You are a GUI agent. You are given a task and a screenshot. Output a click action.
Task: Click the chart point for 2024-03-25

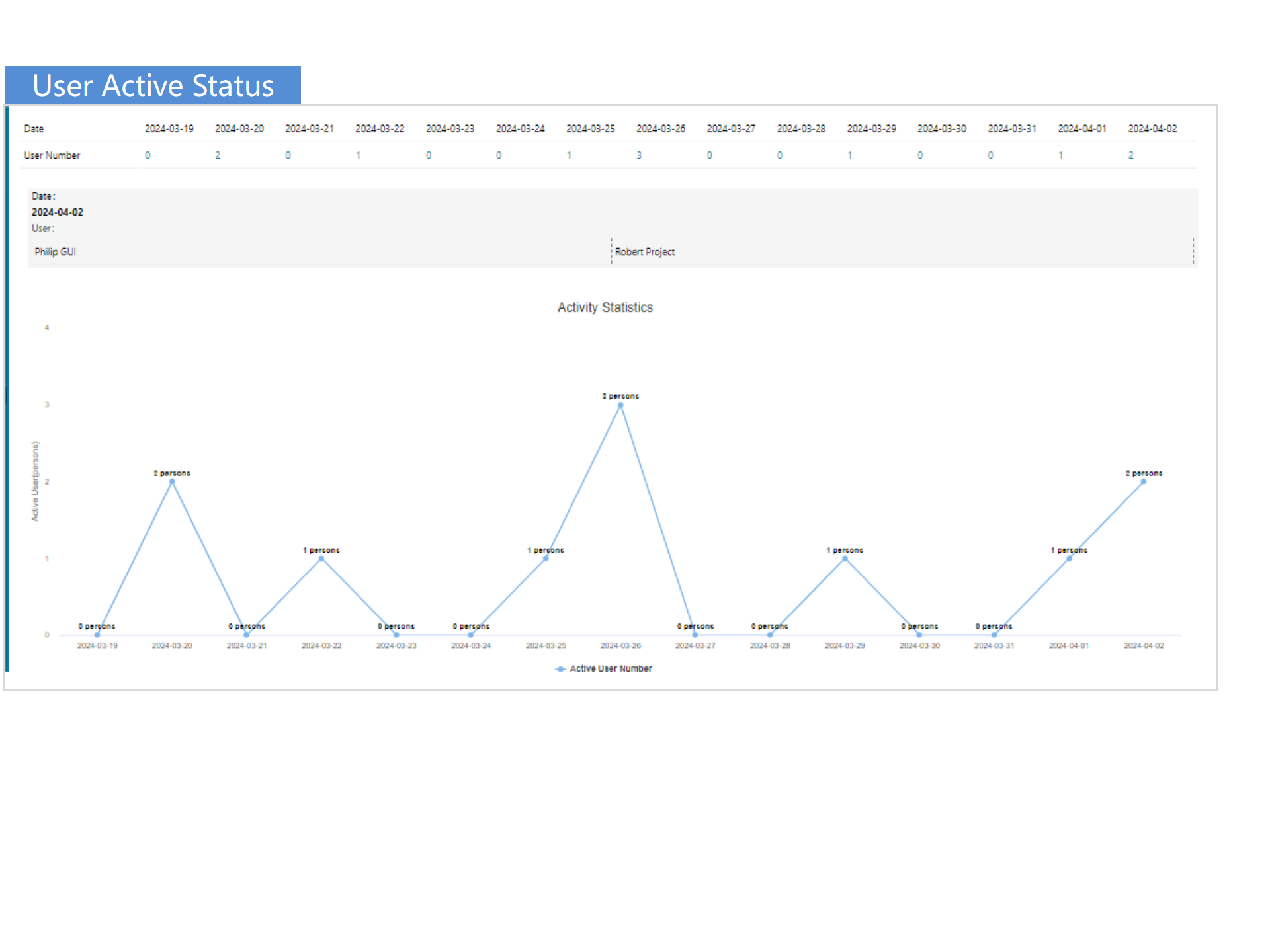tap(546, 559)
